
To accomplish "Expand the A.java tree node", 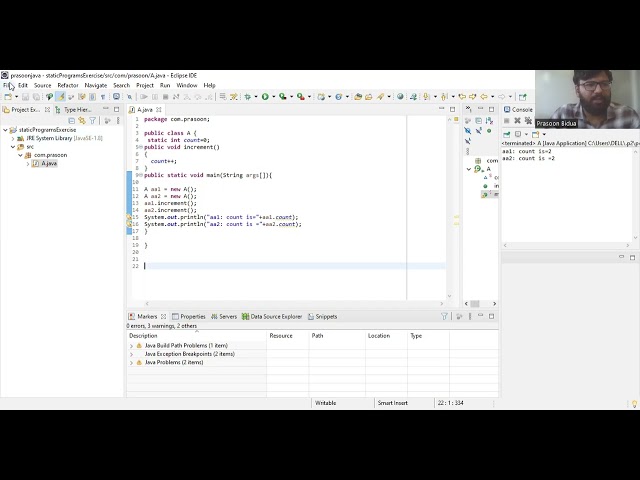I will tap(28, 164).
